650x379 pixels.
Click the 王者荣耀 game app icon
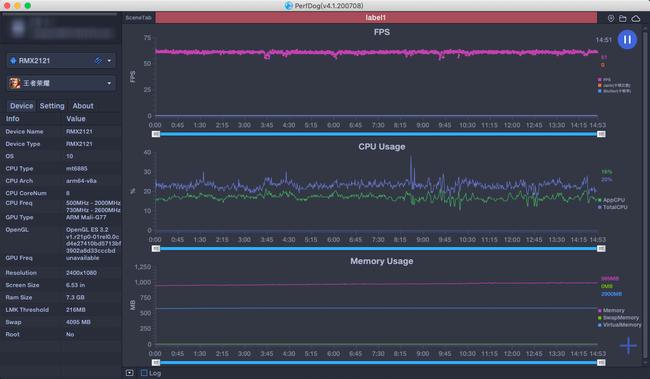(15, 83)
